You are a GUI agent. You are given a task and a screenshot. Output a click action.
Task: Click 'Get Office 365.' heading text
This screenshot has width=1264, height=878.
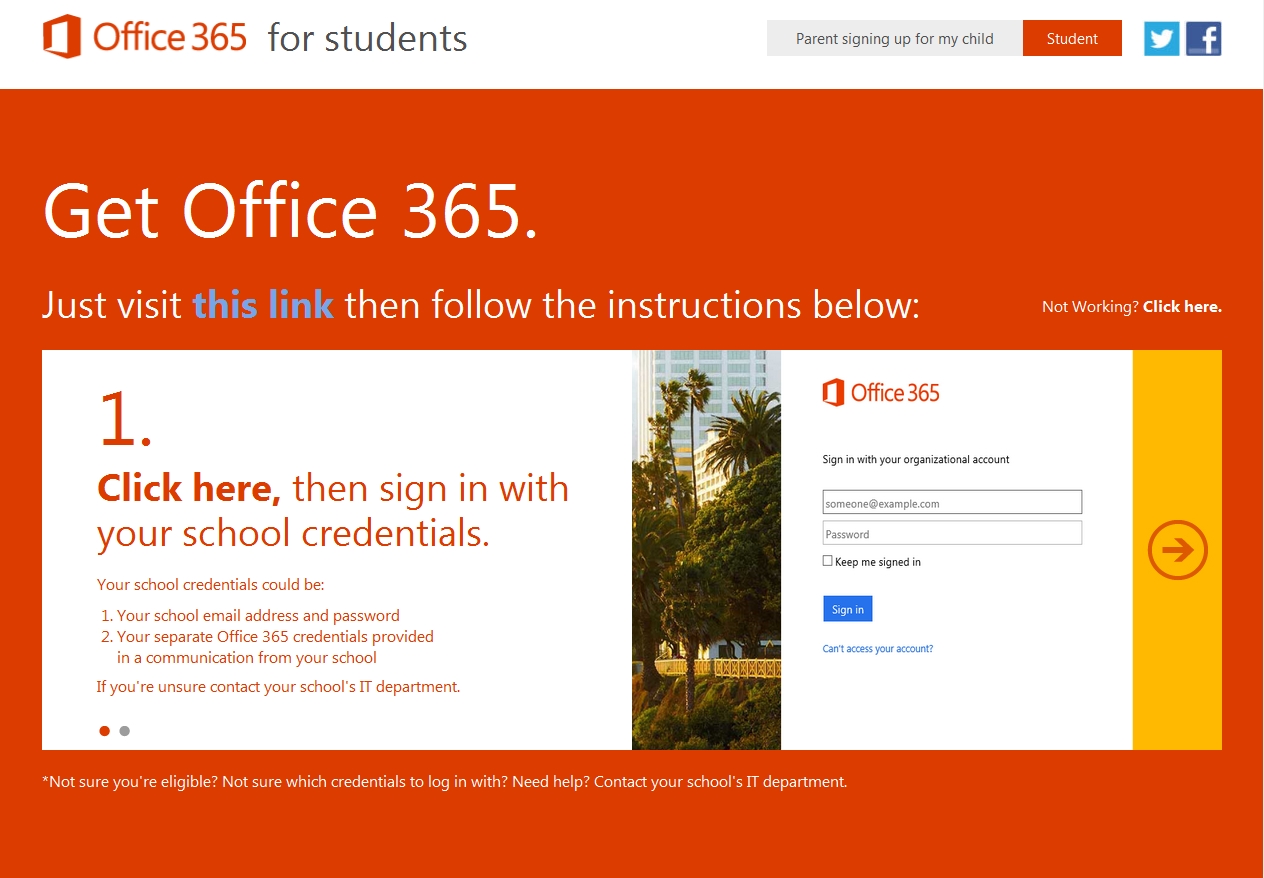(x=291, y=210)
